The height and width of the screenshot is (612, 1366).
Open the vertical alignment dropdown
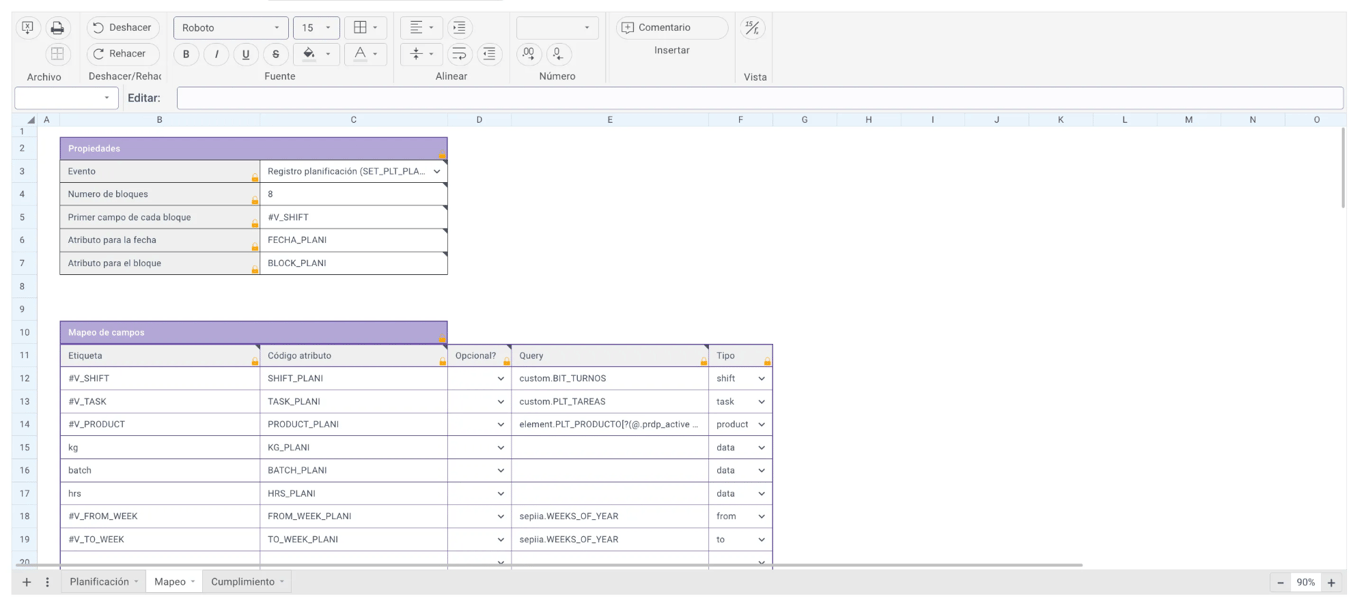point(422,54)
